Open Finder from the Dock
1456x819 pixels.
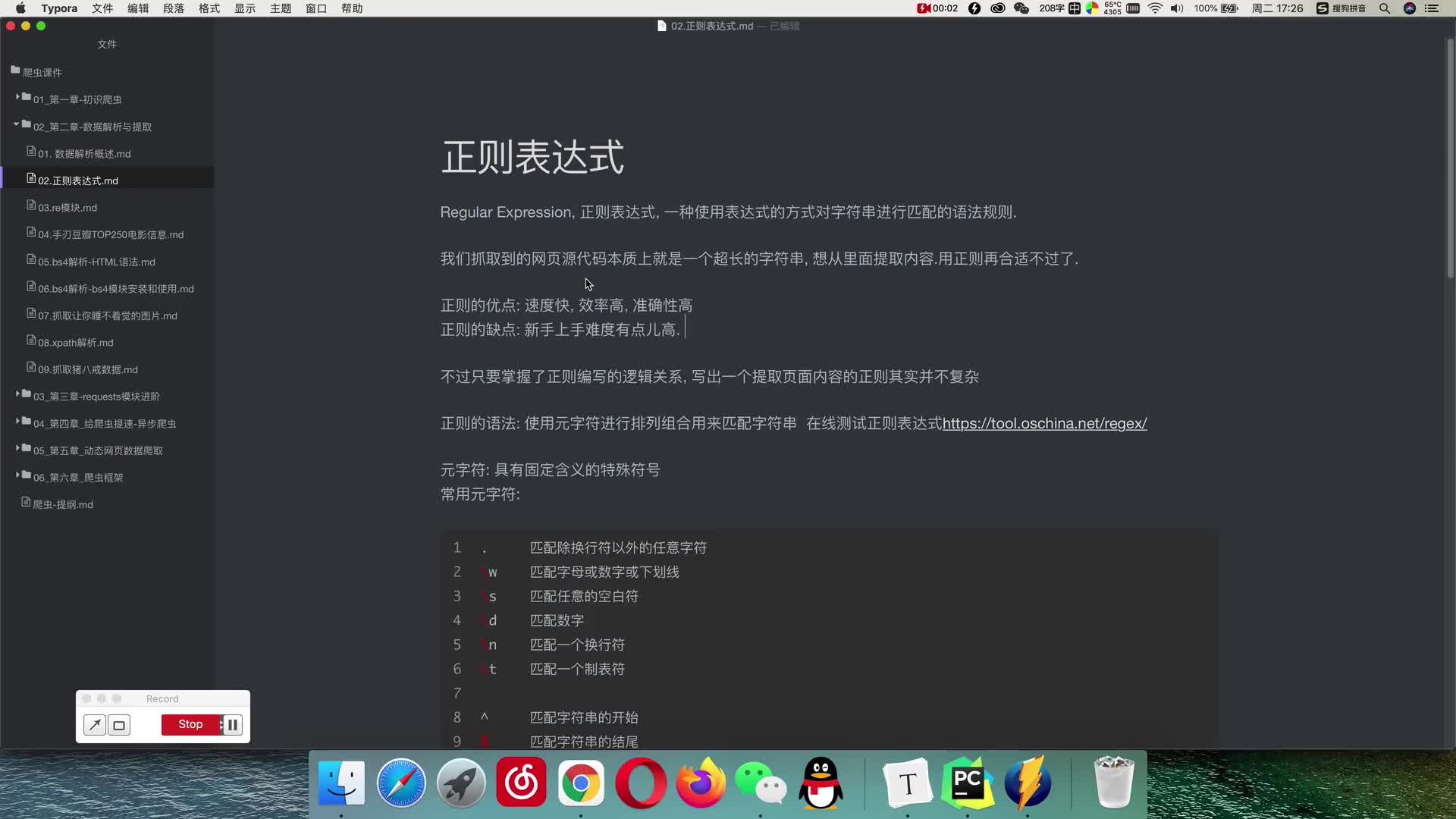pyautogui.click(x=341, y=783)
